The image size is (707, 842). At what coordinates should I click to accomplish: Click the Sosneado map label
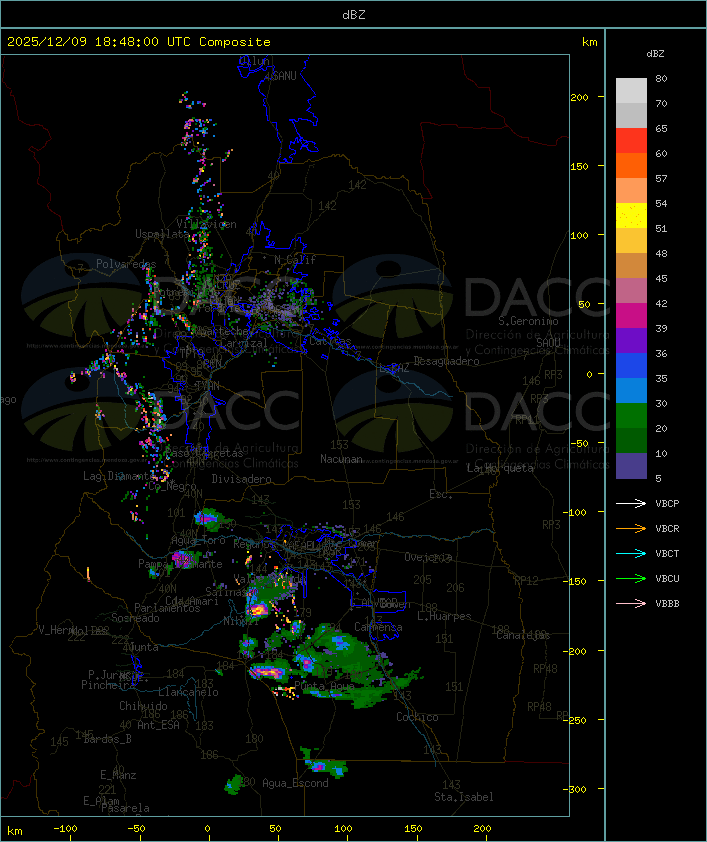[135, 618]
